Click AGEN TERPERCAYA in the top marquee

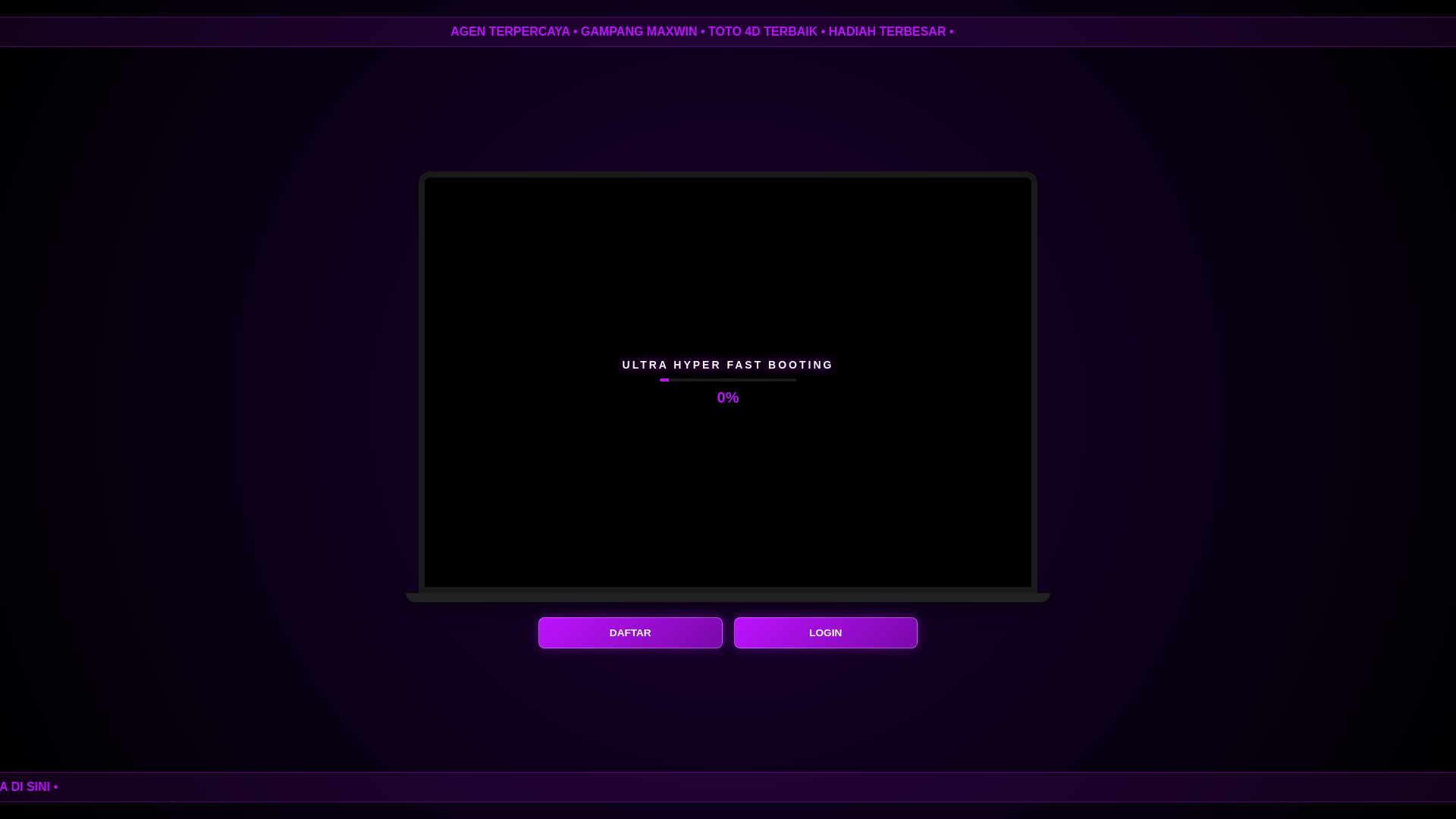(x=510, y=32)
